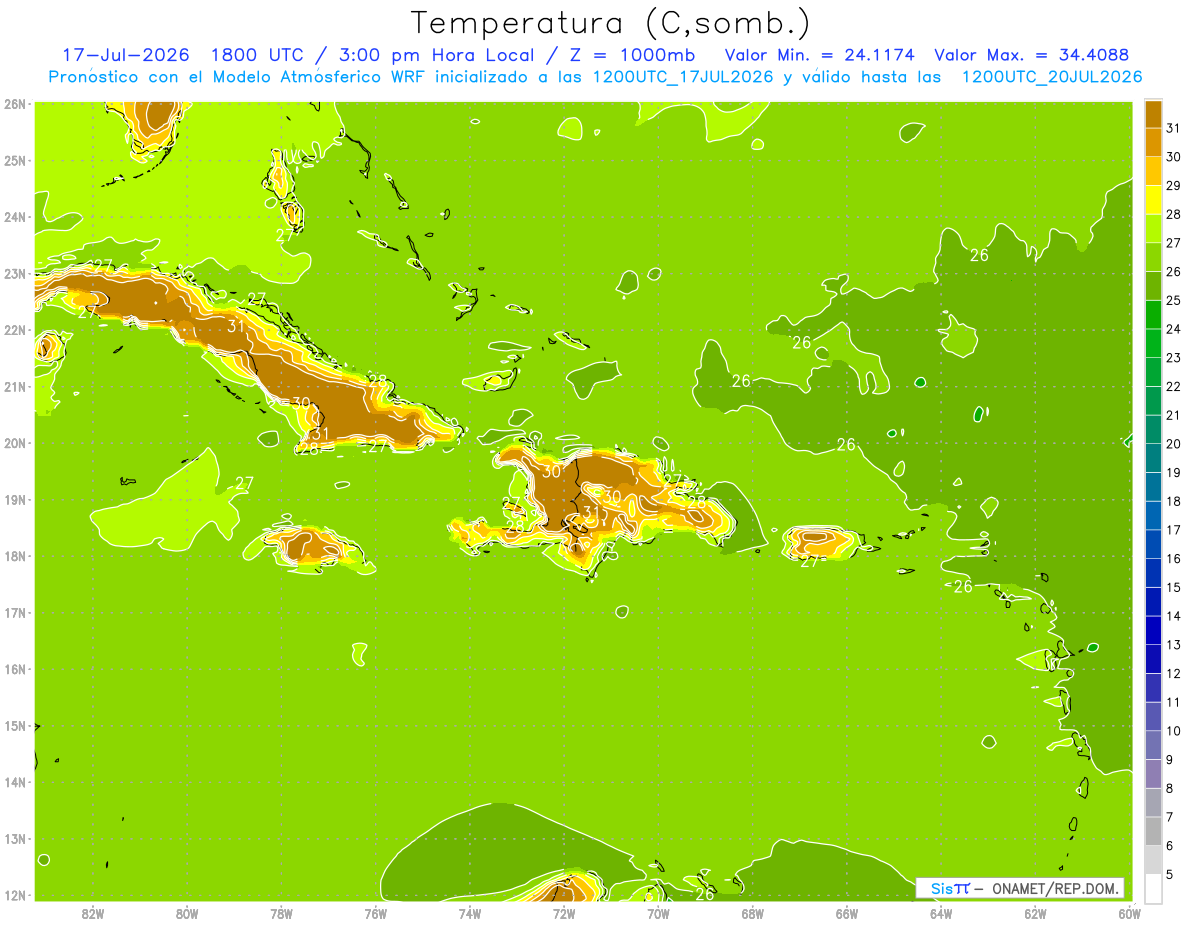The height and width of the screenshot is (927, 1200).
Task: Click the "Temperatura (C,somb.)" chart title
Action: (610, 23)
